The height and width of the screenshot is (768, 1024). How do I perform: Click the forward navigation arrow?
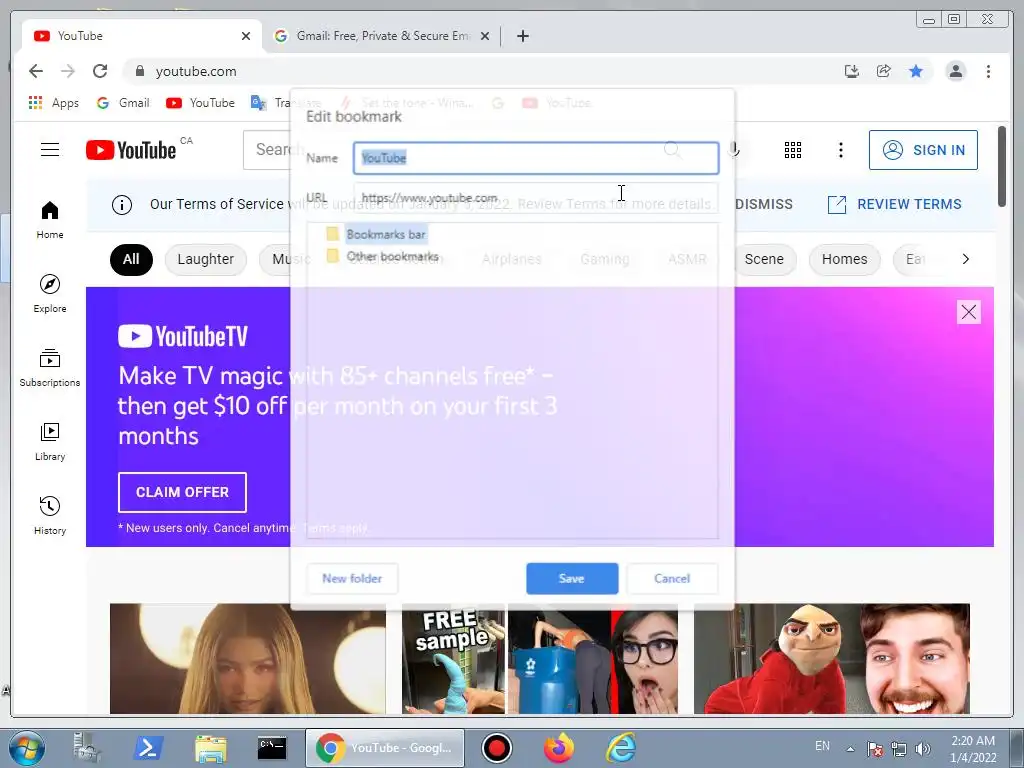pyautogui.click(x=68, y=71)
